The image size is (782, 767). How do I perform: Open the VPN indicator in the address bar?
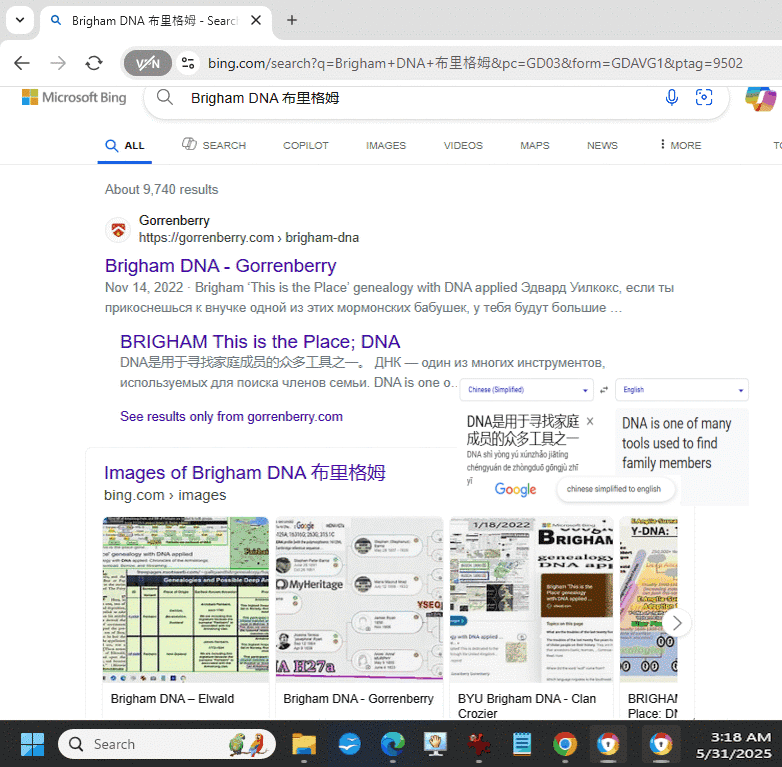click(148, 63)
